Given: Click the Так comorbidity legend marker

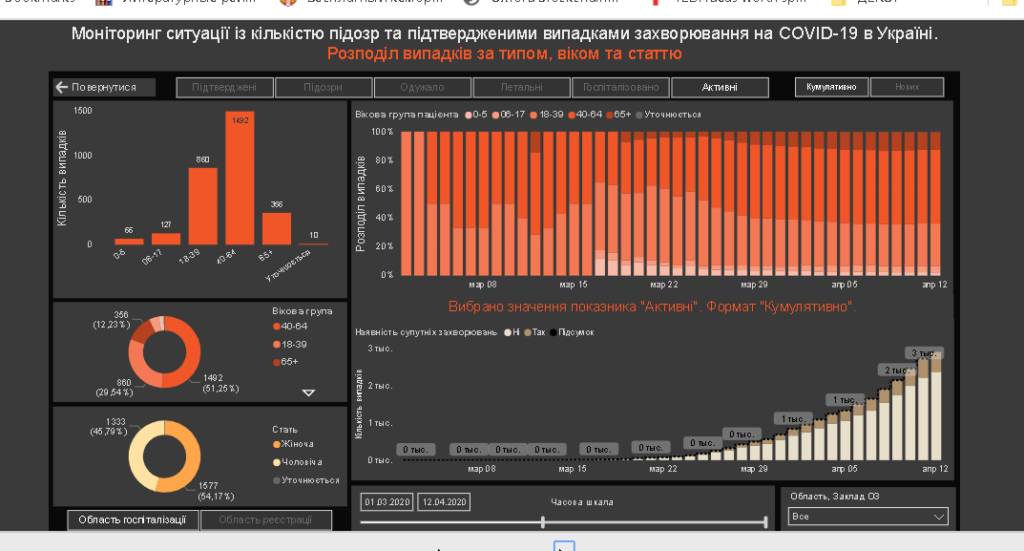Looking at the screenshot, I should [x=528, y=332].
